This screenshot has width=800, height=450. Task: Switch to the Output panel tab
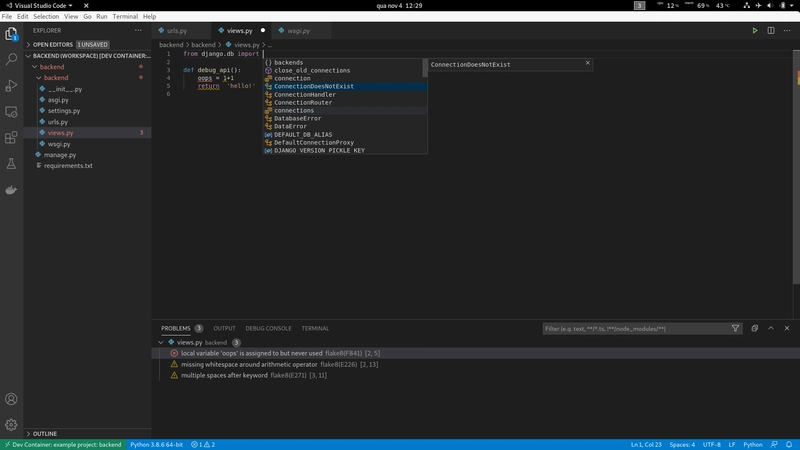click(224, 328)
